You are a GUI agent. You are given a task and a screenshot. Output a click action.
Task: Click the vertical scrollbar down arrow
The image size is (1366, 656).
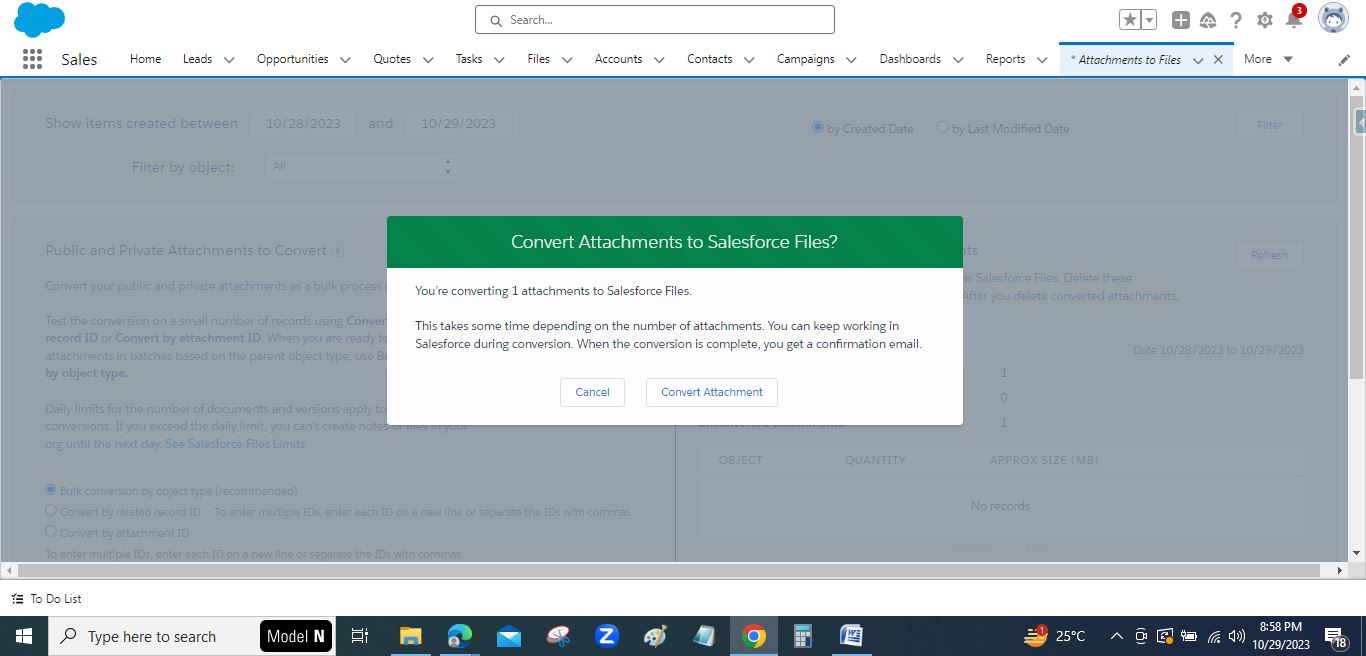[x=1357, y=553]
